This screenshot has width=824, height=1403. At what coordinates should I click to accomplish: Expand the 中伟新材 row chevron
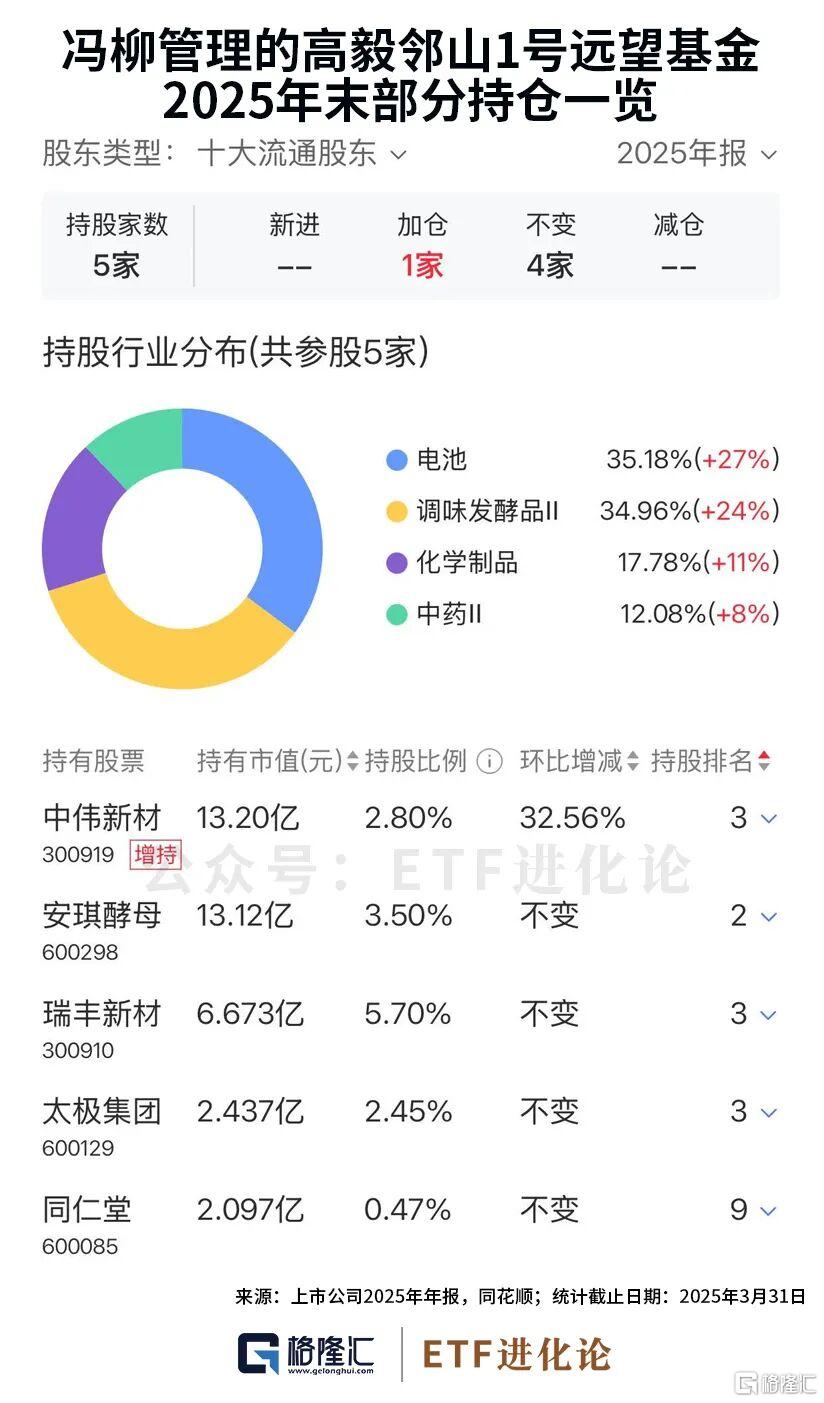[x=768, y=819]
